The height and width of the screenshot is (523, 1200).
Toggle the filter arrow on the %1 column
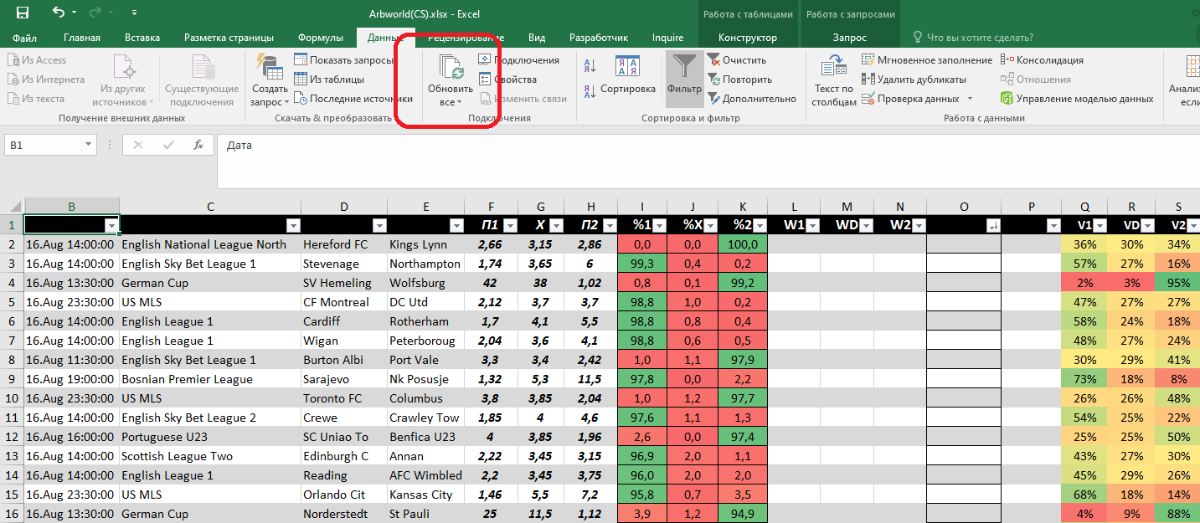[660, 225]
